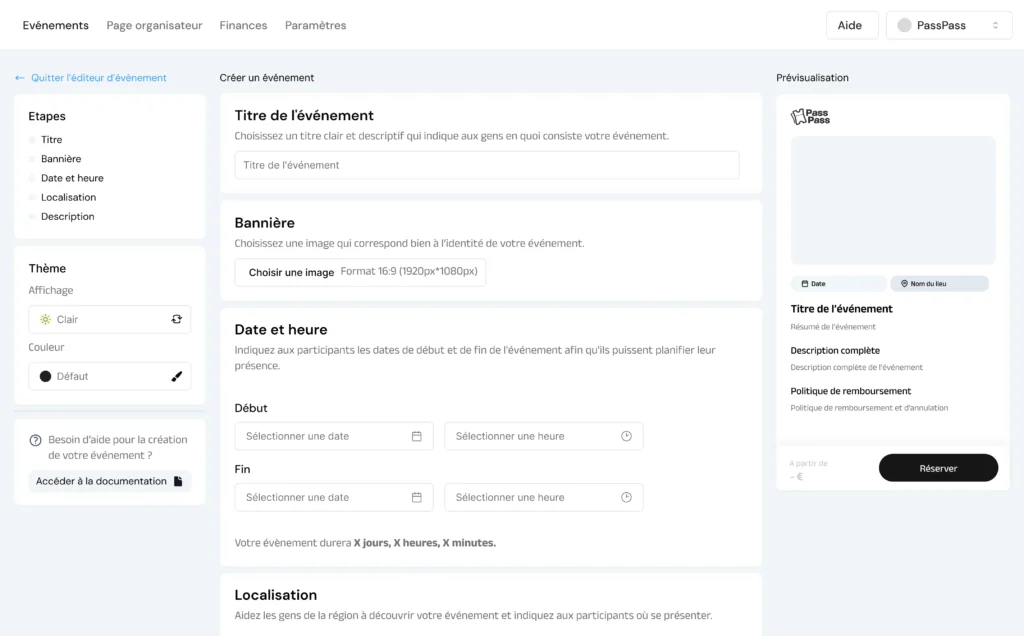Click the clock icon in Début time field

pyautogui.click(x=627, y=436)
